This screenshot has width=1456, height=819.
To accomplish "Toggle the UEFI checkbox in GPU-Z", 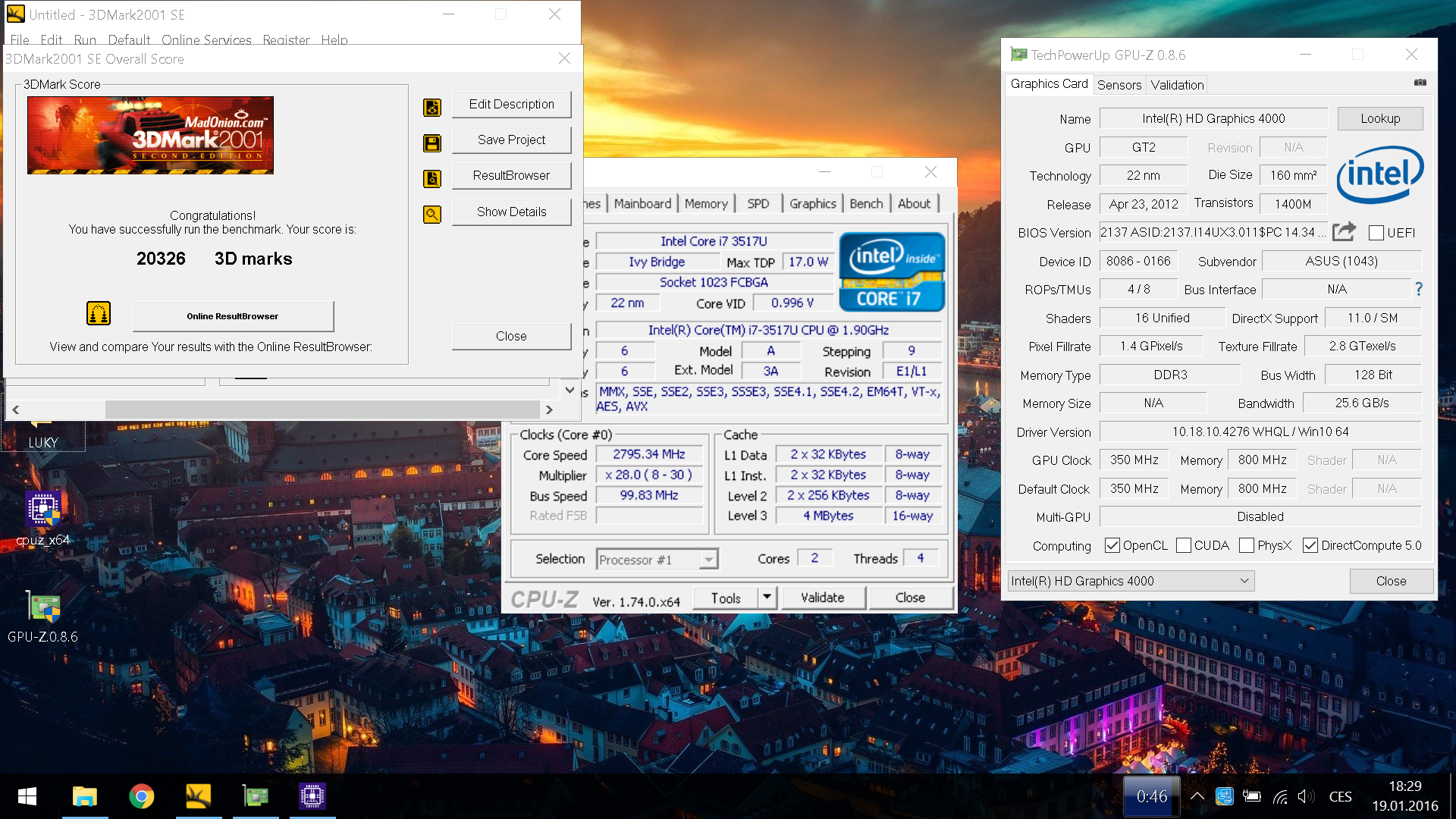I will [x=1376, y=233].
